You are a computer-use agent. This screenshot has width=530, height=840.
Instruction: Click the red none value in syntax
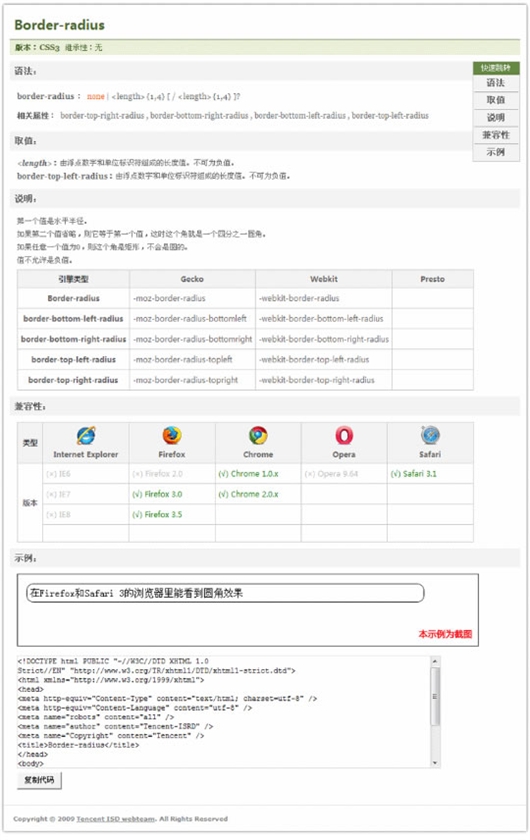(x=95, y=96)
